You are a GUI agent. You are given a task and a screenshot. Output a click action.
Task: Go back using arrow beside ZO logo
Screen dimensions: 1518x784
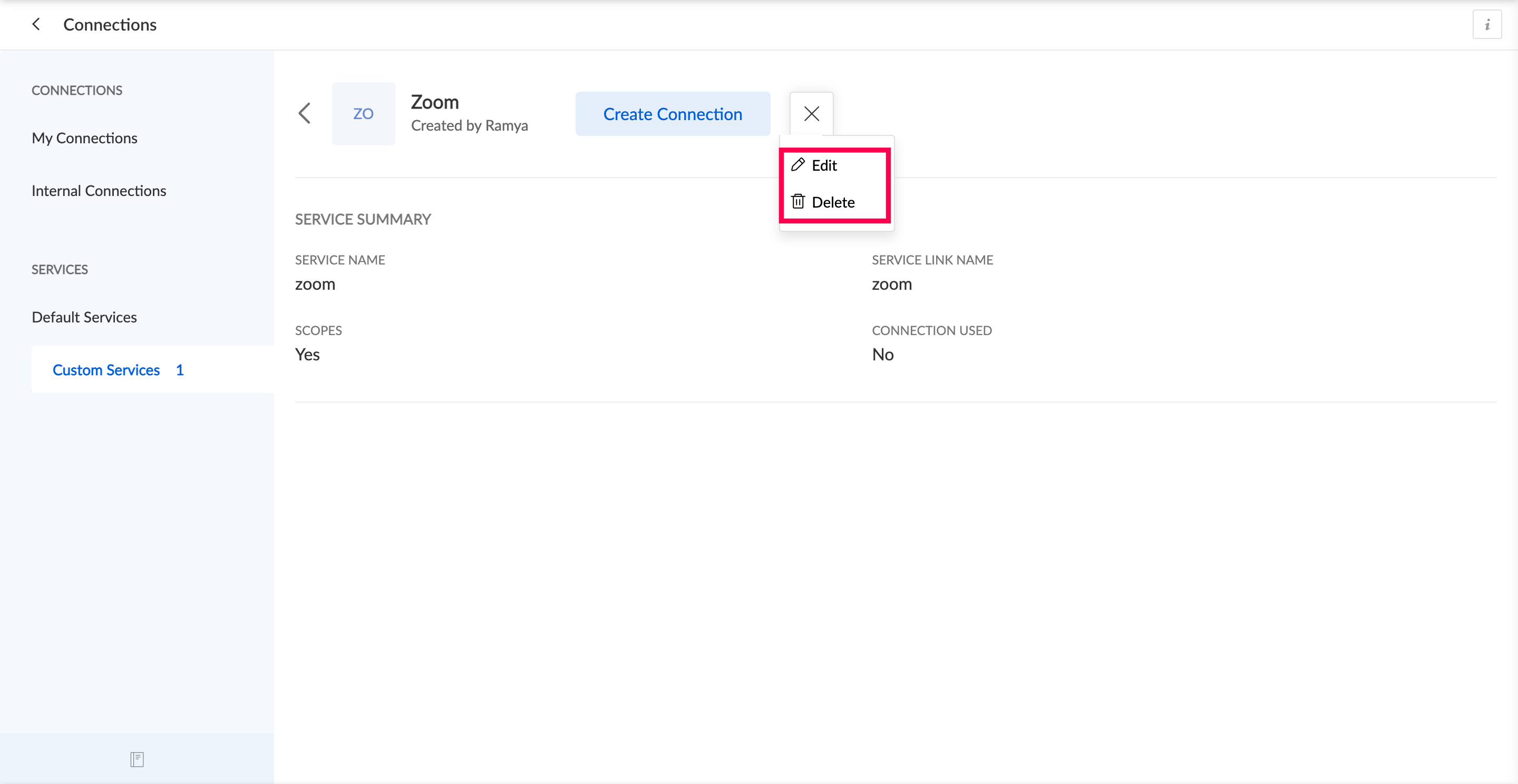304,113
